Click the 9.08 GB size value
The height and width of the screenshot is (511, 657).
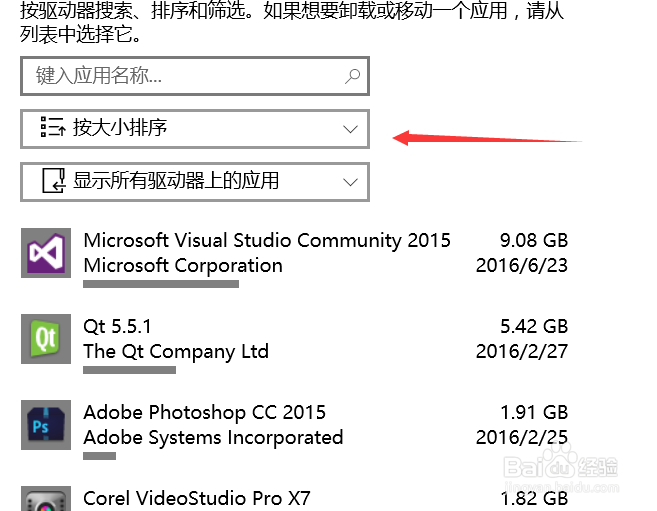[x=533, y=240]
